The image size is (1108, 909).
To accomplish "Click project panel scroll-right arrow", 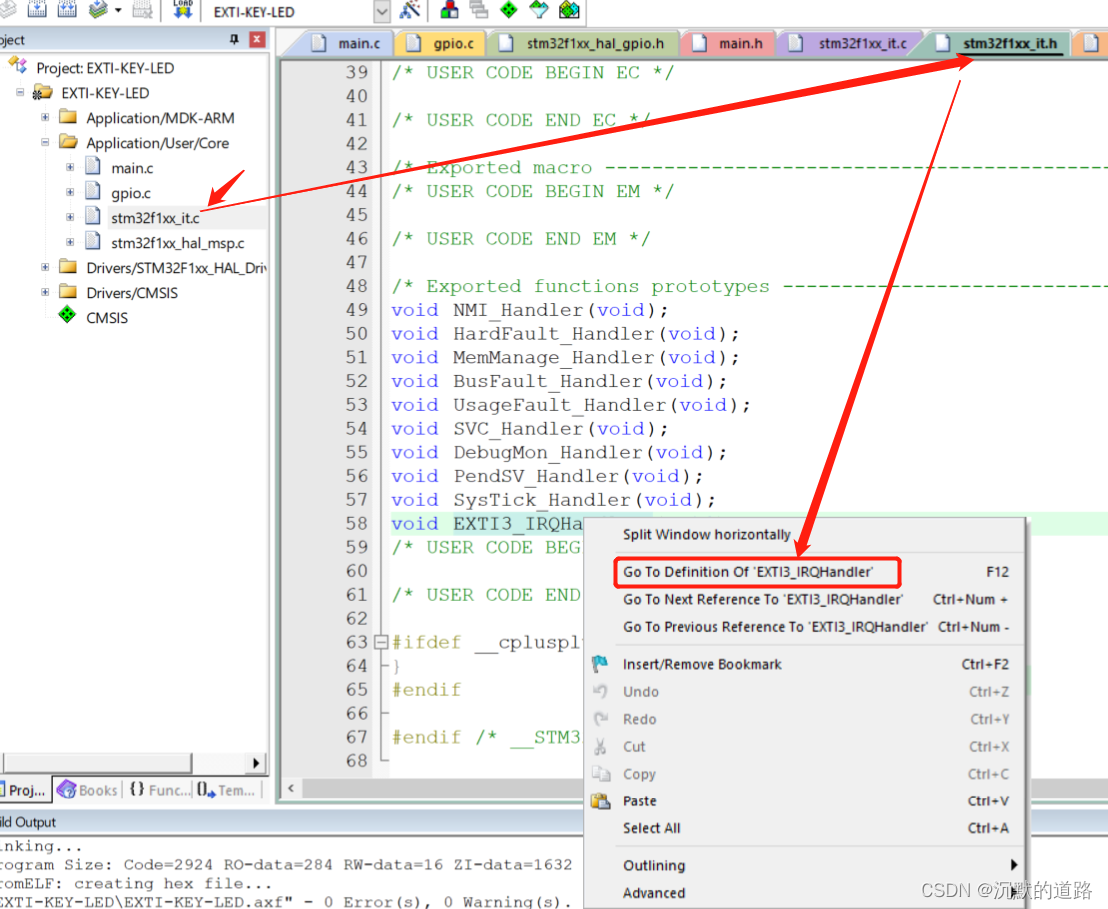I will click(256, 763).
